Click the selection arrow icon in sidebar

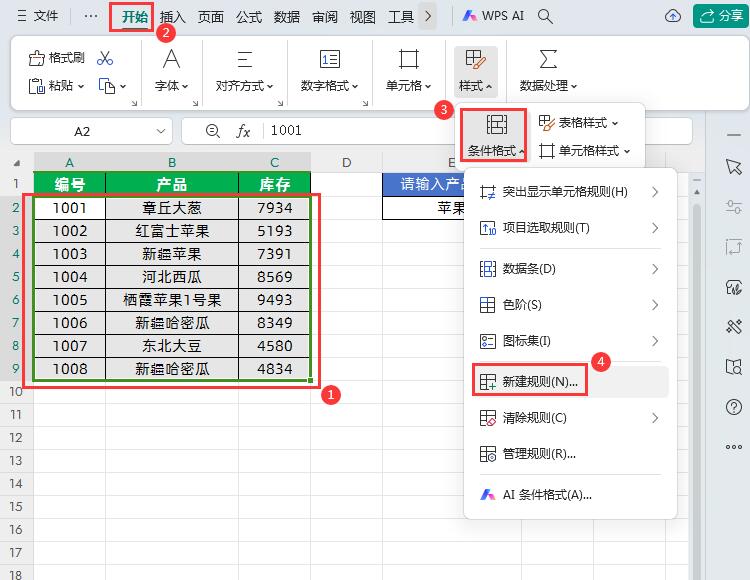click(x=733, y=166)
